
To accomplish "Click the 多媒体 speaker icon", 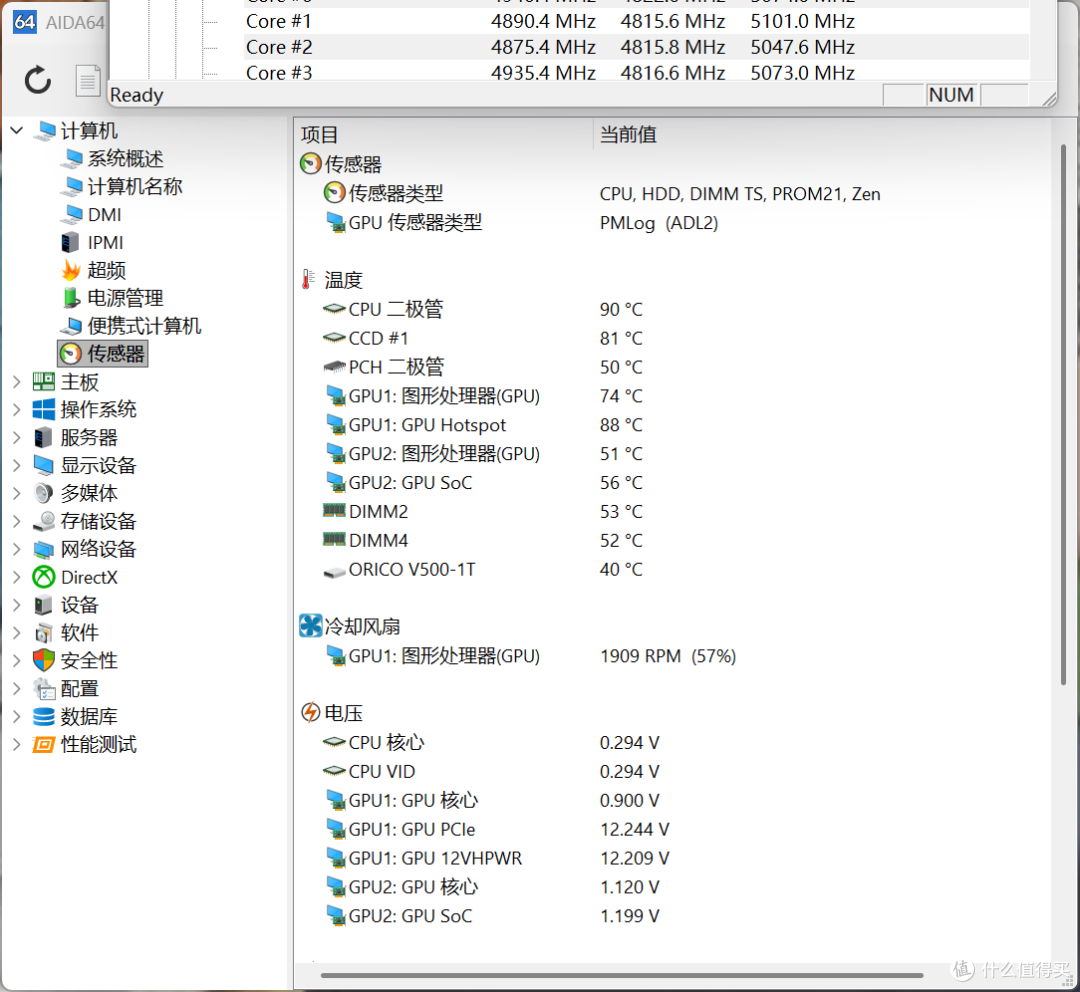I will point(43,493).
